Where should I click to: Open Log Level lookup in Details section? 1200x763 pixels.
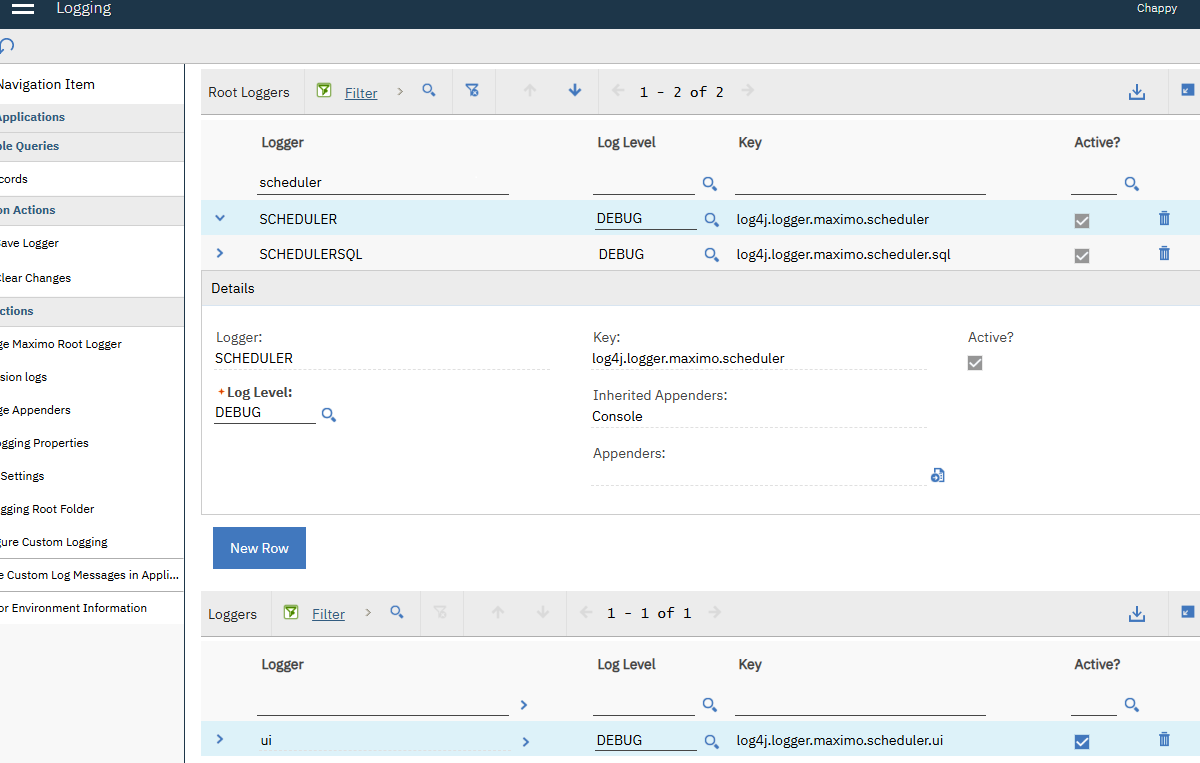(x=329, y=414)
